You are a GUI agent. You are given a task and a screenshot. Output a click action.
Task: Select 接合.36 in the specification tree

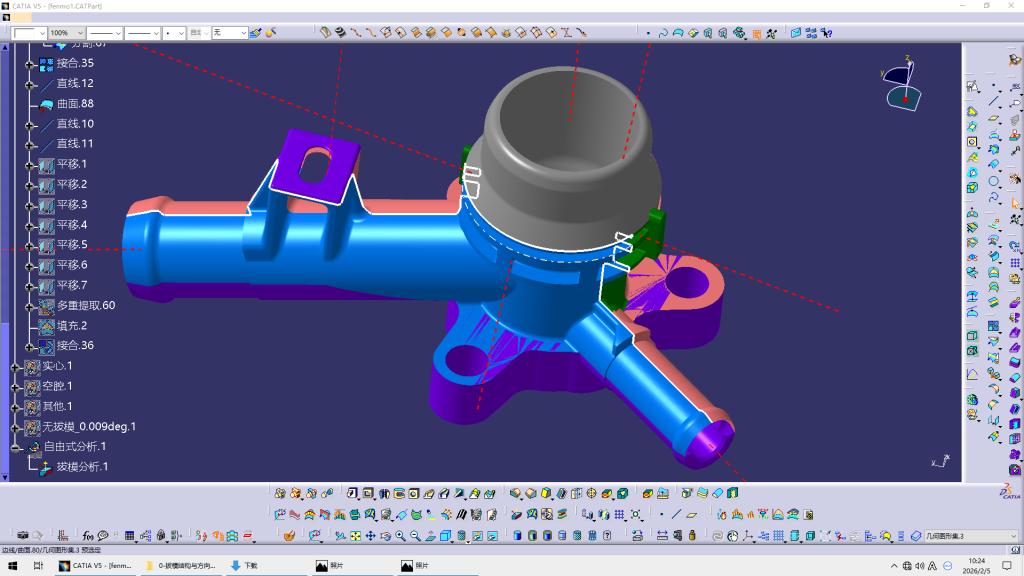point(74,346)
